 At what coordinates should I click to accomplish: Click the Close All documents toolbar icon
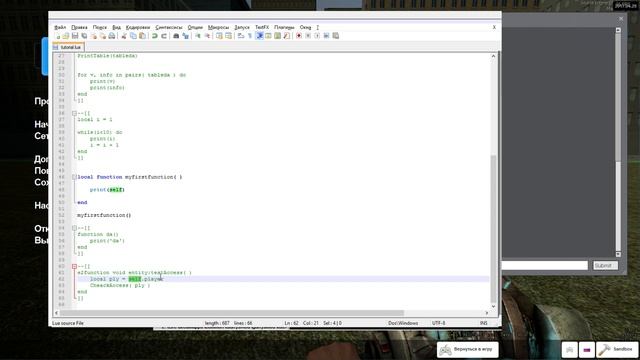102,36
